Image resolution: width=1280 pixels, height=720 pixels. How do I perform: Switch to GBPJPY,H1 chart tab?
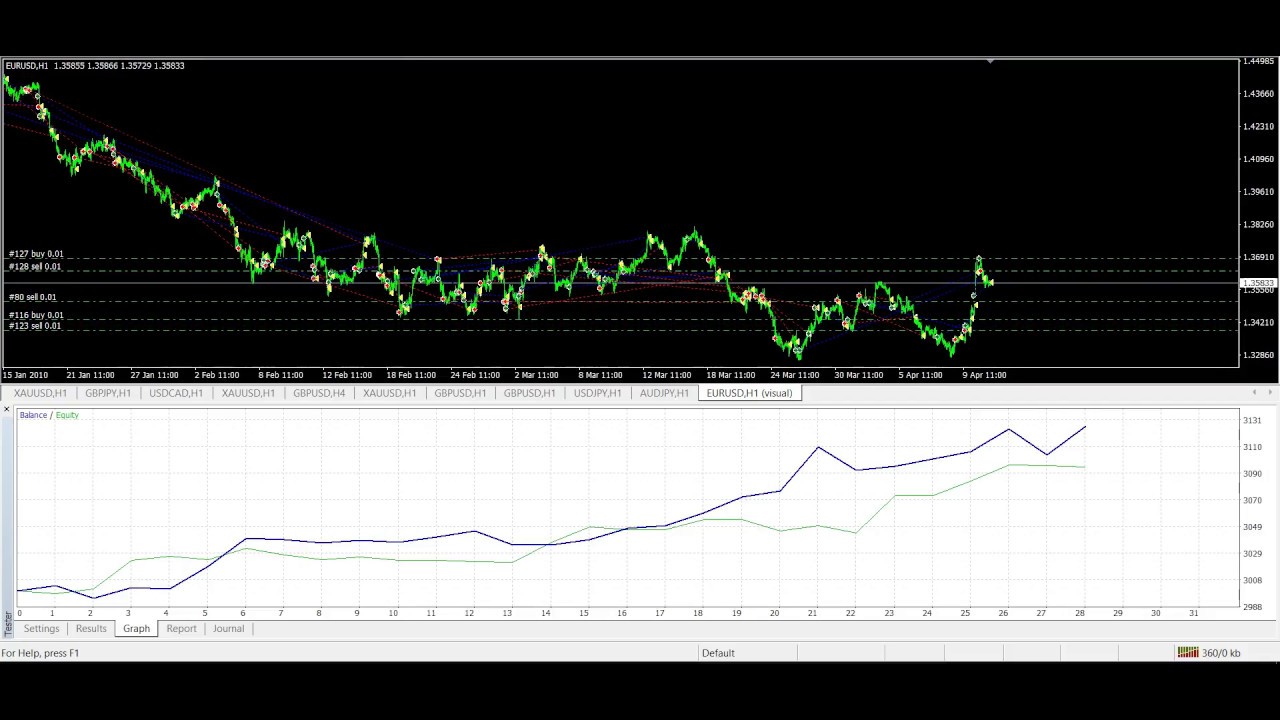108,393
